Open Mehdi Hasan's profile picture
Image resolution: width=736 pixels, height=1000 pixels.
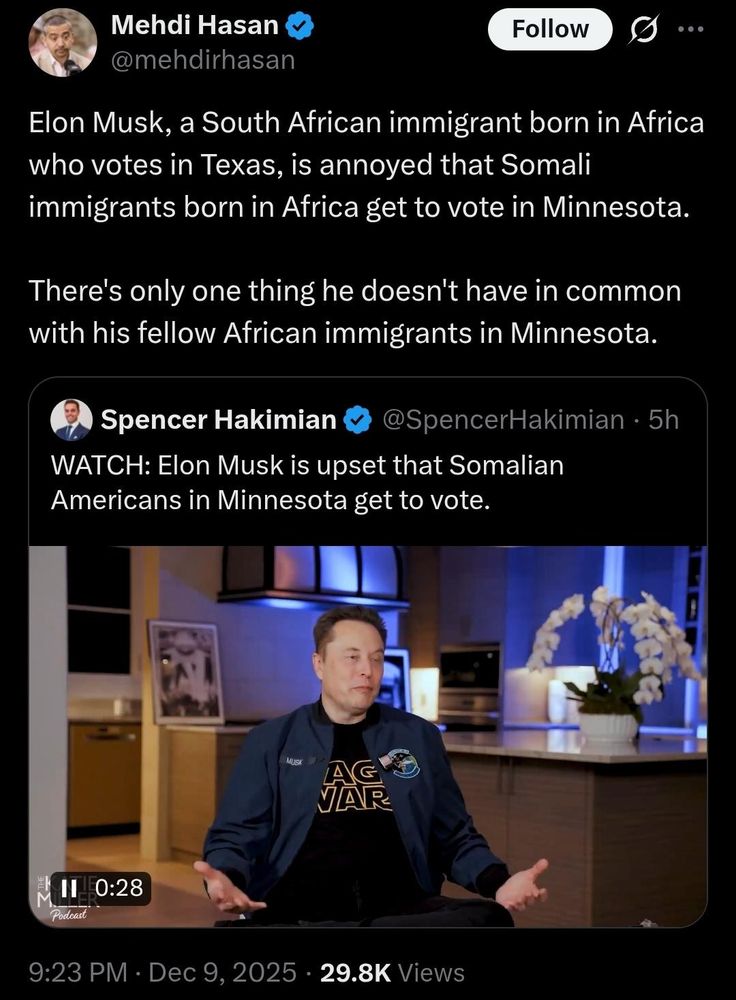62,42
